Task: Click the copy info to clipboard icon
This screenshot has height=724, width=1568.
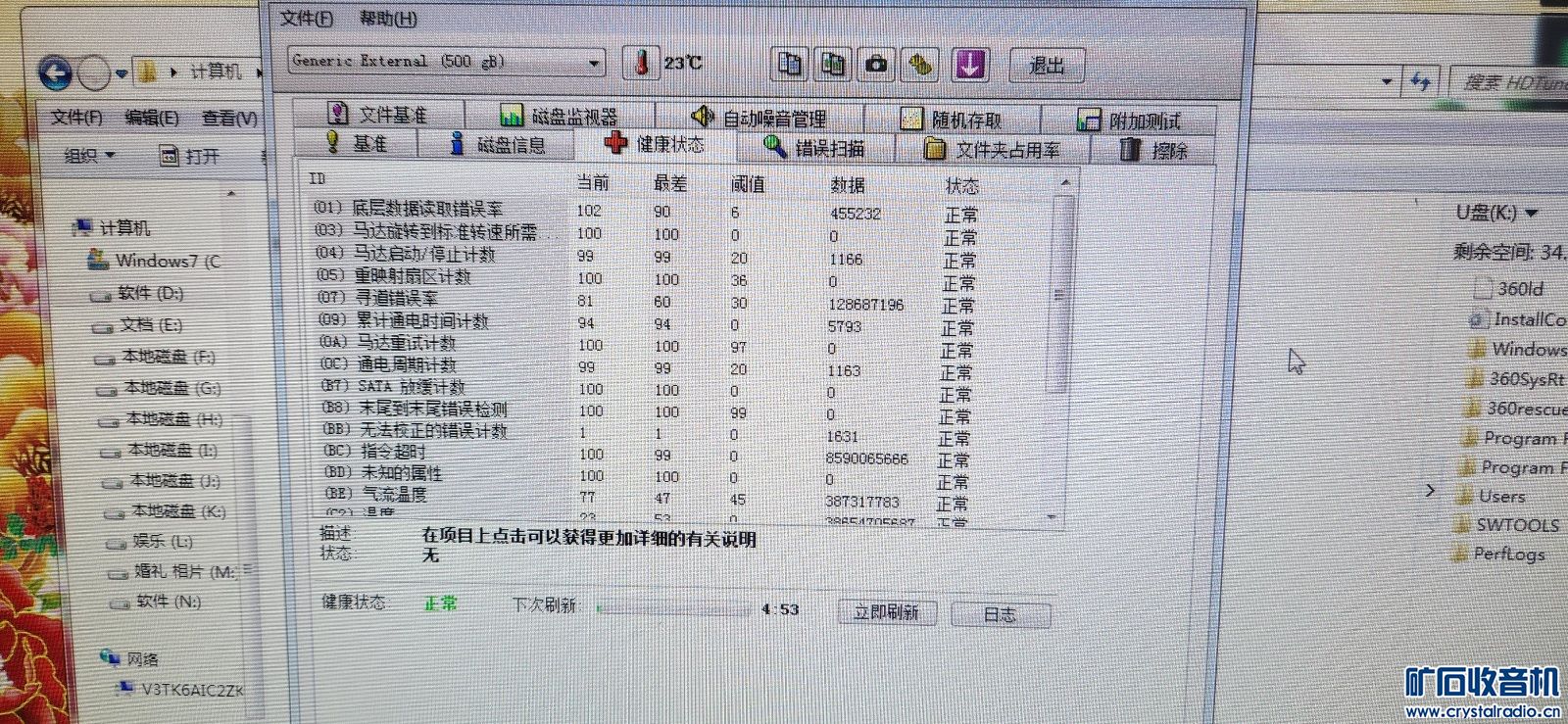Action: tap(789, 64)
